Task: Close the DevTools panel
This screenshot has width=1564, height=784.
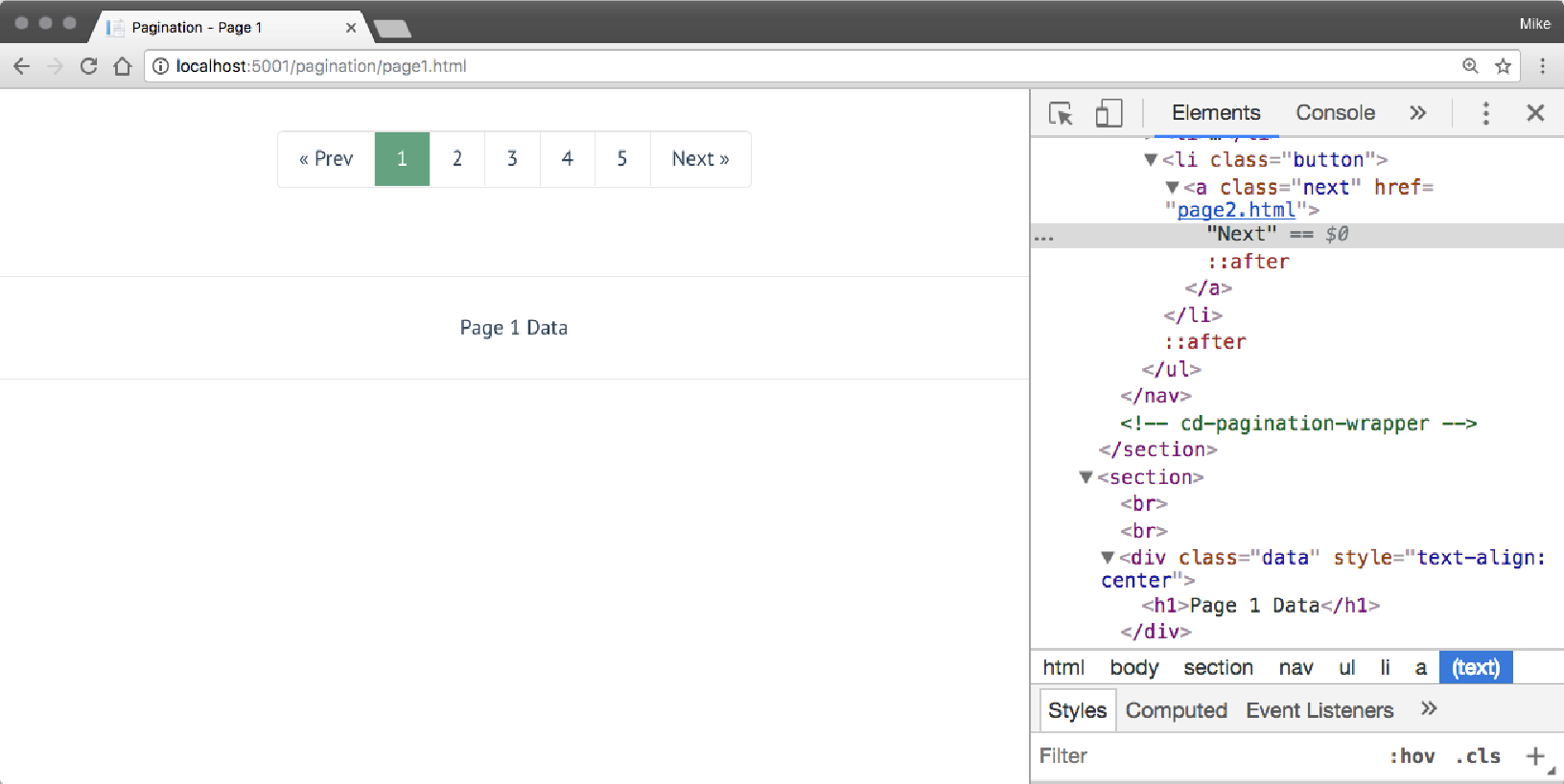Action: 1535,113
